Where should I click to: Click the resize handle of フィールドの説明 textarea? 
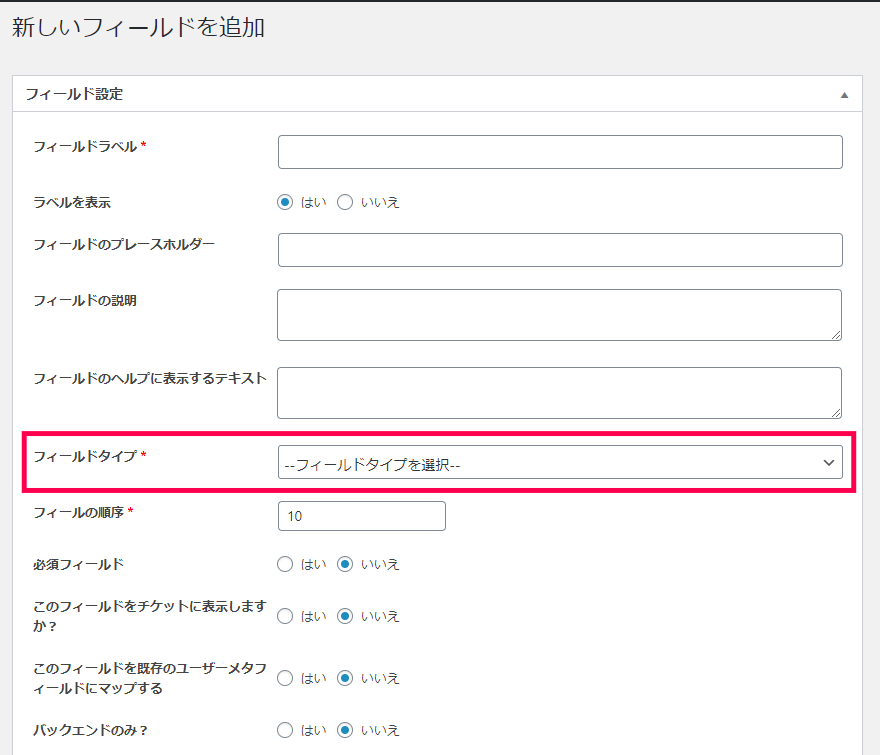tap(836, 335)
